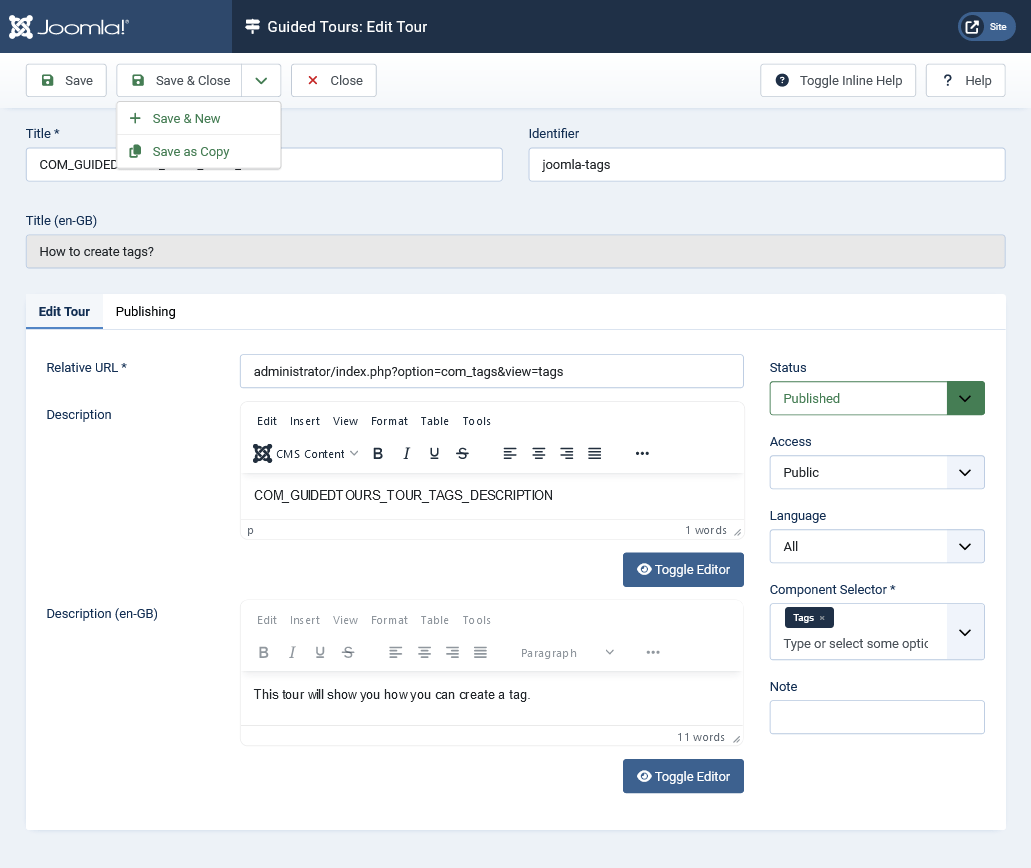Select Save & New from the dropdown menu
Viewport: 1031px width, 868px height.
[x=186, y=119]
